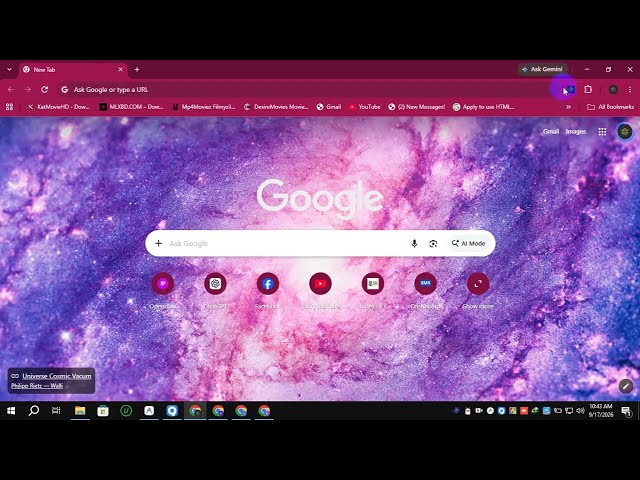Open Philipp Rietz — Walli credit link
The image size is (640, 480).
37,386
